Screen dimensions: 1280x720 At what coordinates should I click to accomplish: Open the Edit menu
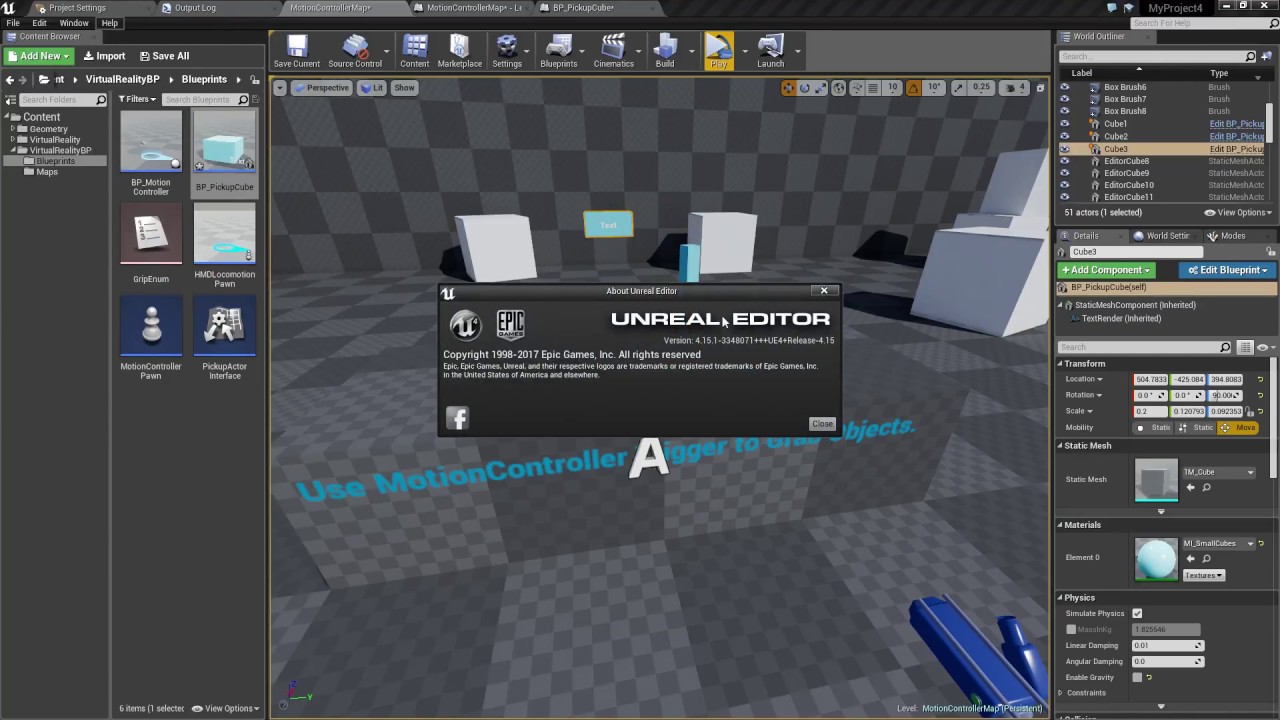click(39, 23)
